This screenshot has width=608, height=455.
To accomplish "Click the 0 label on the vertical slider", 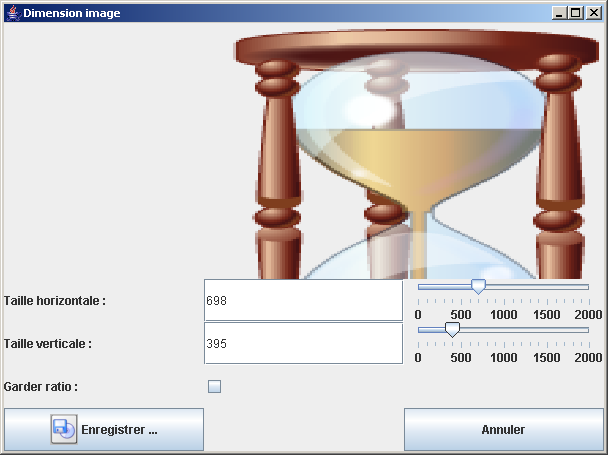I will point(418,358).
